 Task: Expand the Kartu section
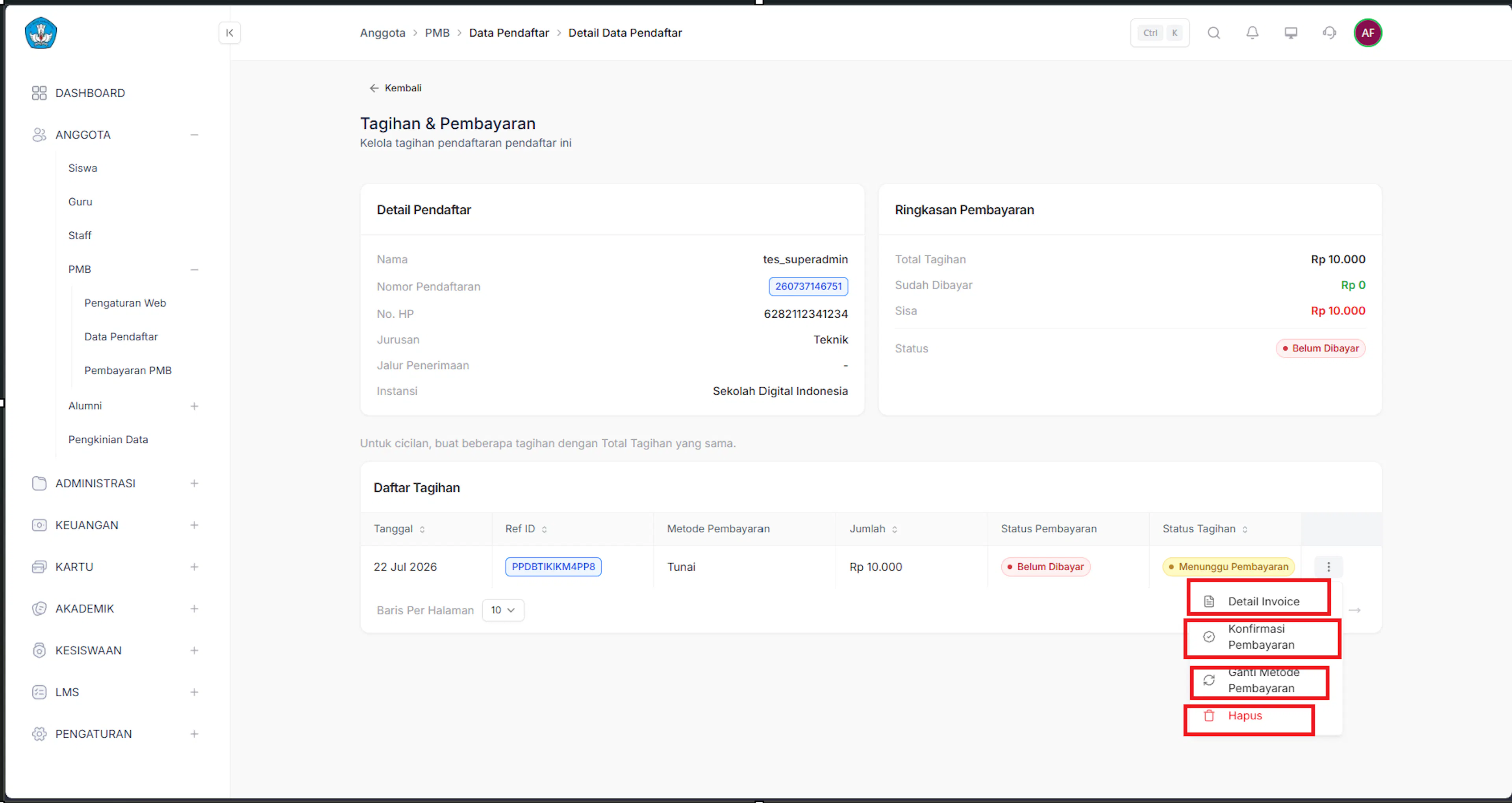(194, 566)
